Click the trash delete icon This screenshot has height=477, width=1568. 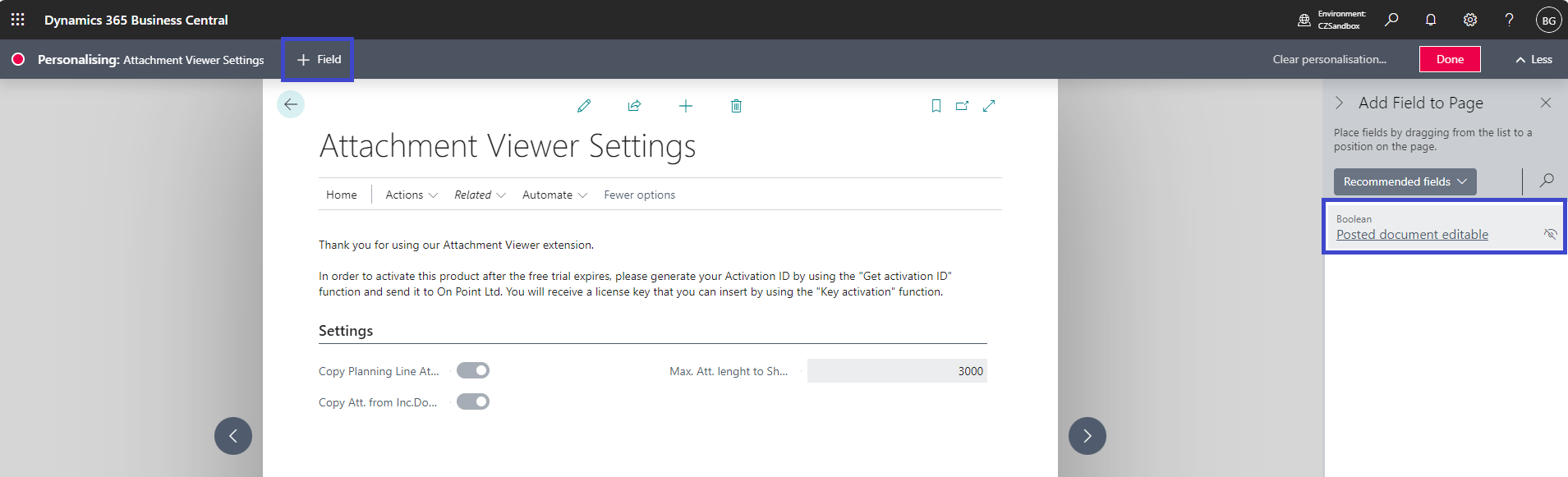pyautogui.click(x=736, y=106)
